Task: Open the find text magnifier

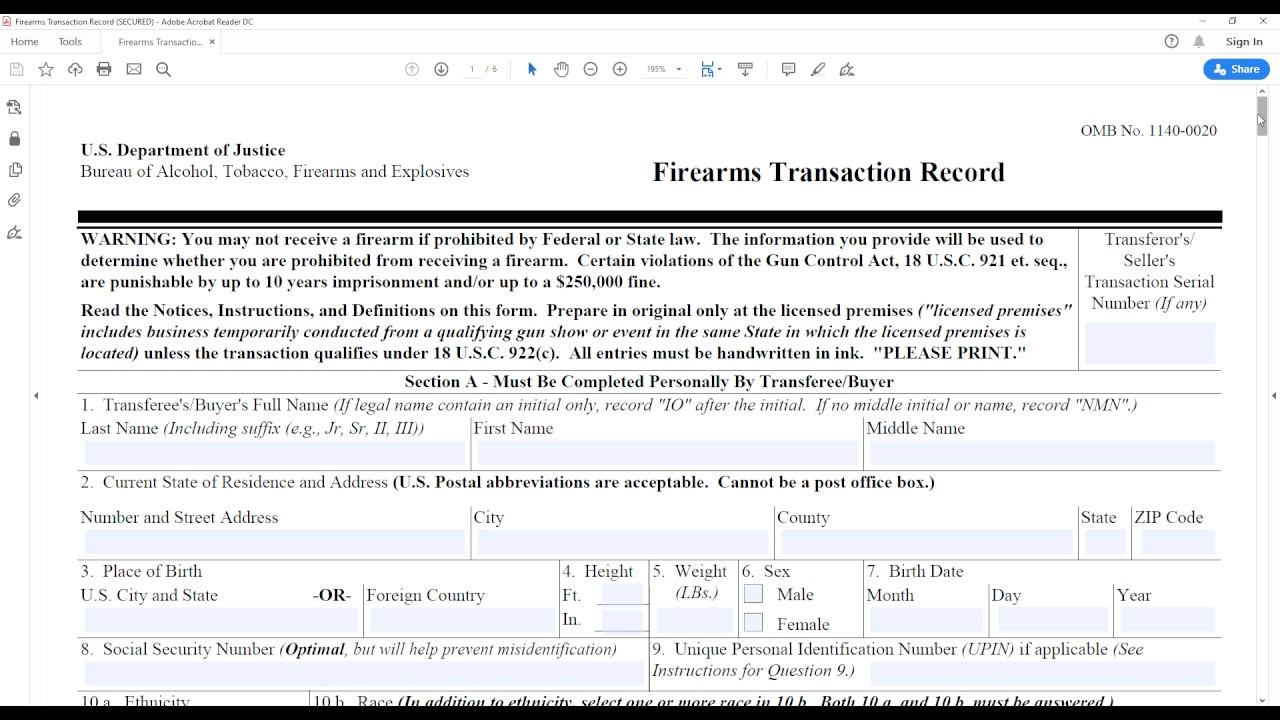Action: (x=164, y=69)
